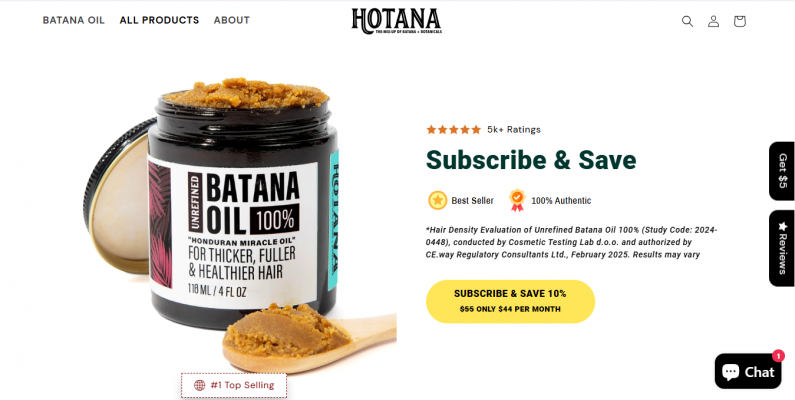Click the Subscribe & Save heading
The width and height of the screenshot is (795, 400).
click(x=531, y=160)
